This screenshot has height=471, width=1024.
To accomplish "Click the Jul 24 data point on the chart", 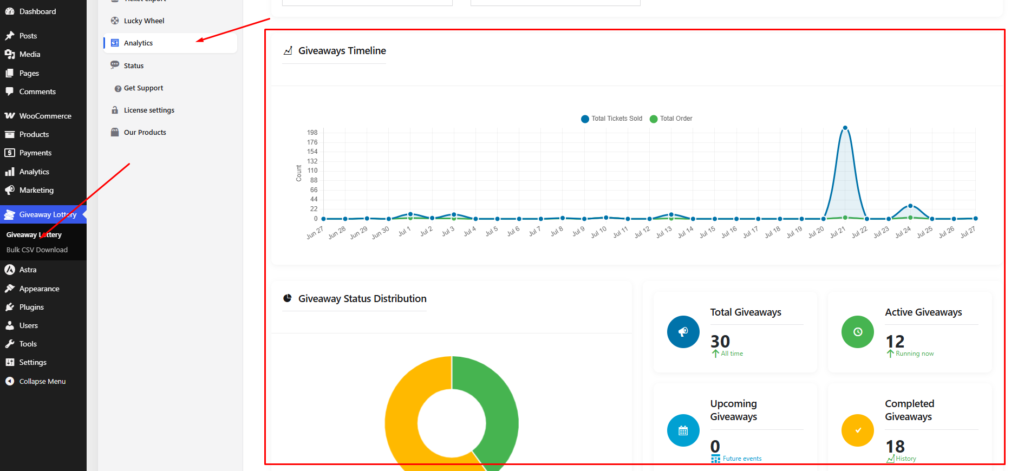I will [x=910, y=206].
